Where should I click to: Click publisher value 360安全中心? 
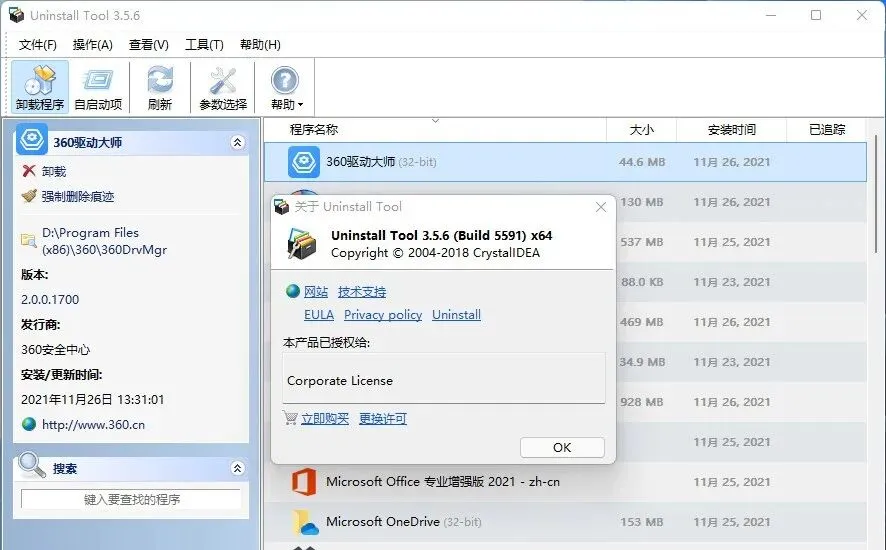coord(55,349)
